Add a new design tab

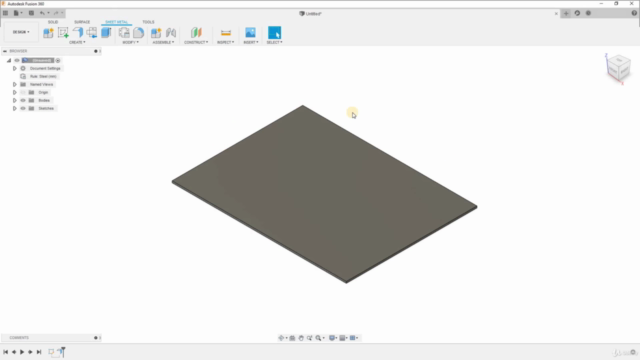click(x=566, y=13)
